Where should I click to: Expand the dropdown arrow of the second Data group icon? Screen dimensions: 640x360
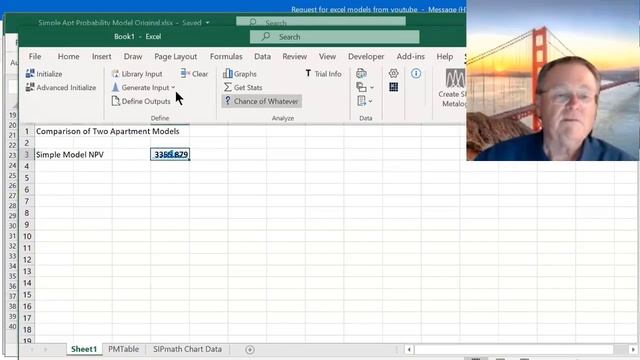click(x=372, y=87)
